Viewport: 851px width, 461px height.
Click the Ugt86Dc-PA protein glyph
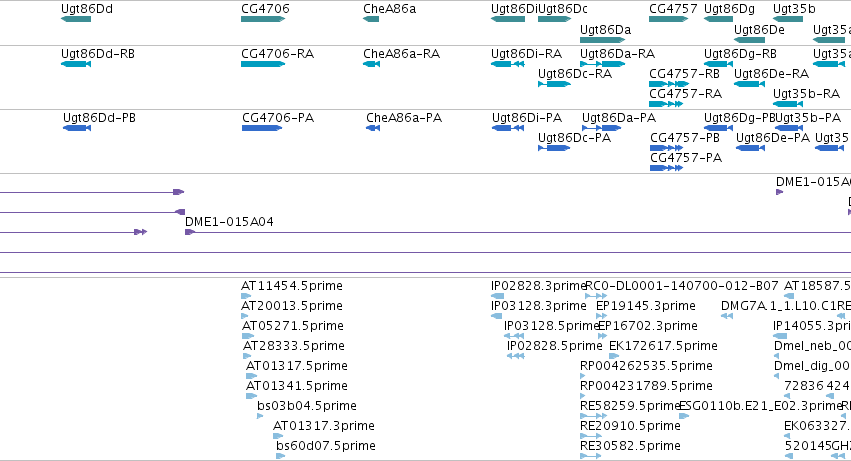[554, 148]
